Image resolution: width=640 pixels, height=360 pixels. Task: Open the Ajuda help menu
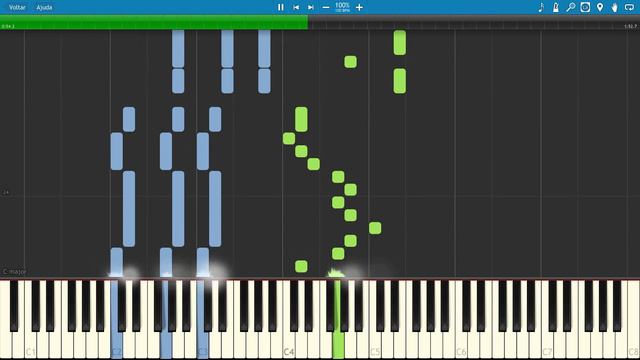(44, 7)
